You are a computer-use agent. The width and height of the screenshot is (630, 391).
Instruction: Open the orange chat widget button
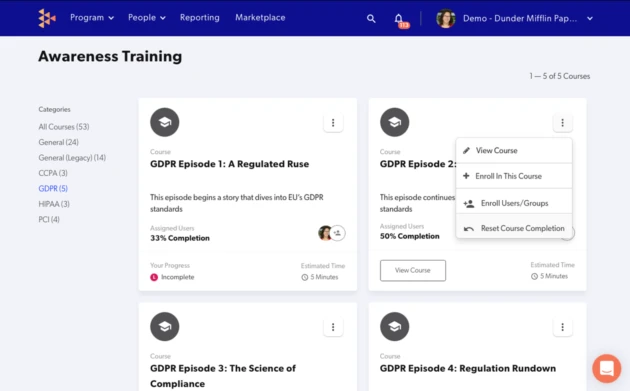607,368
